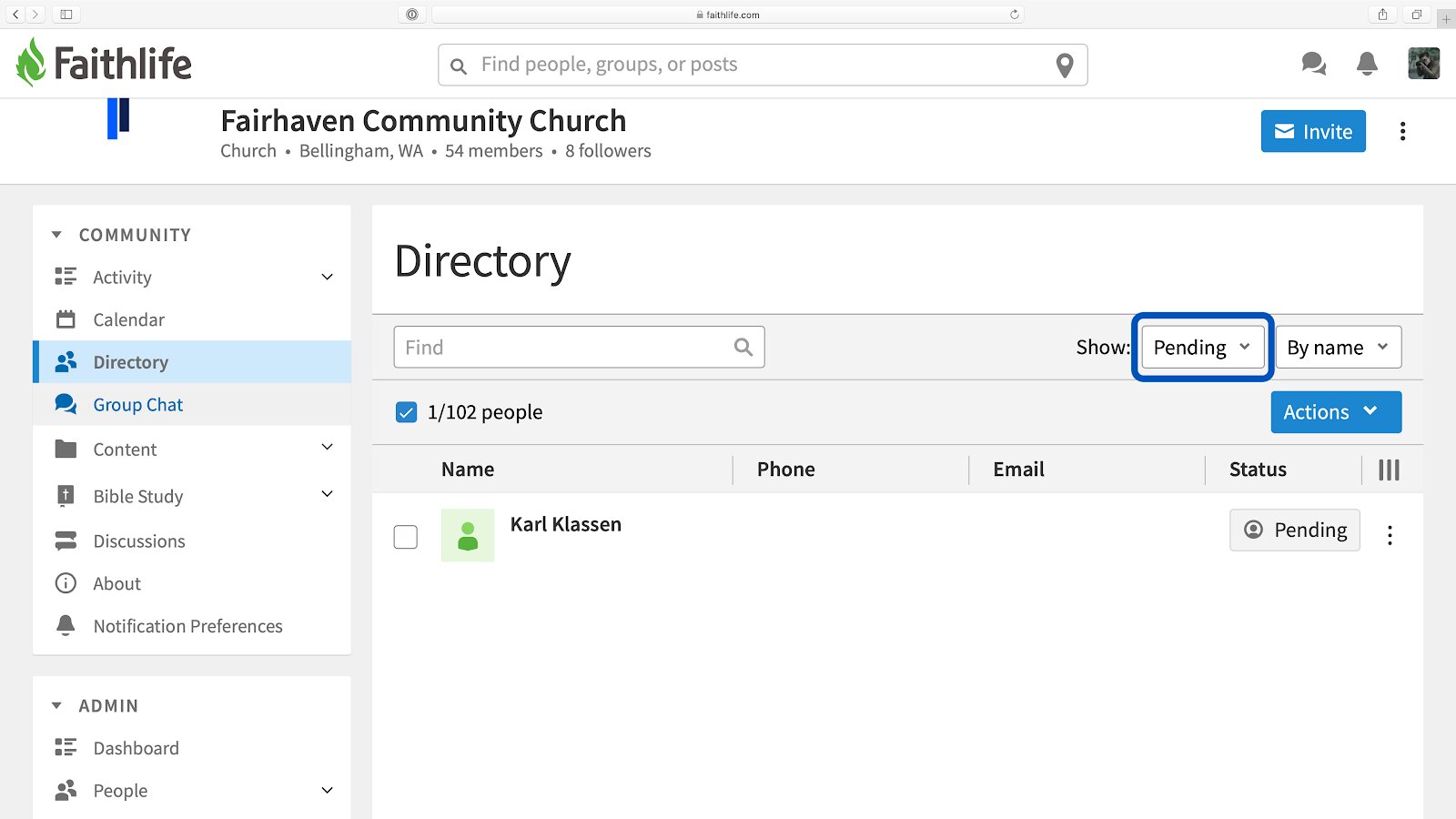Open column chooser icon beside Status

pos(1389,470)
